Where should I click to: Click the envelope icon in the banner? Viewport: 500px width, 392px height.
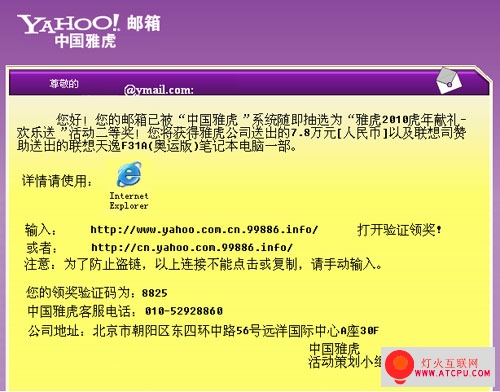point(449,80)
